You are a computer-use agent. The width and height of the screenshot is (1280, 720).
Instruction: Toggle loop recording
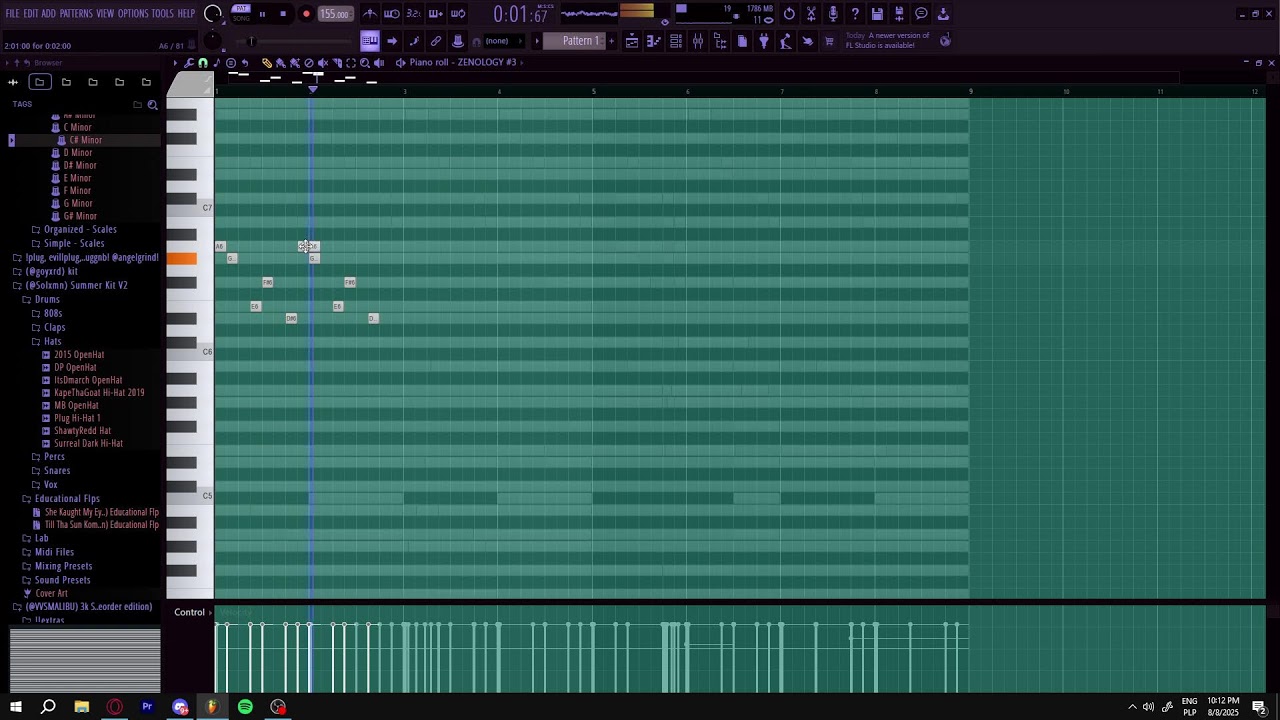point(458,14)
